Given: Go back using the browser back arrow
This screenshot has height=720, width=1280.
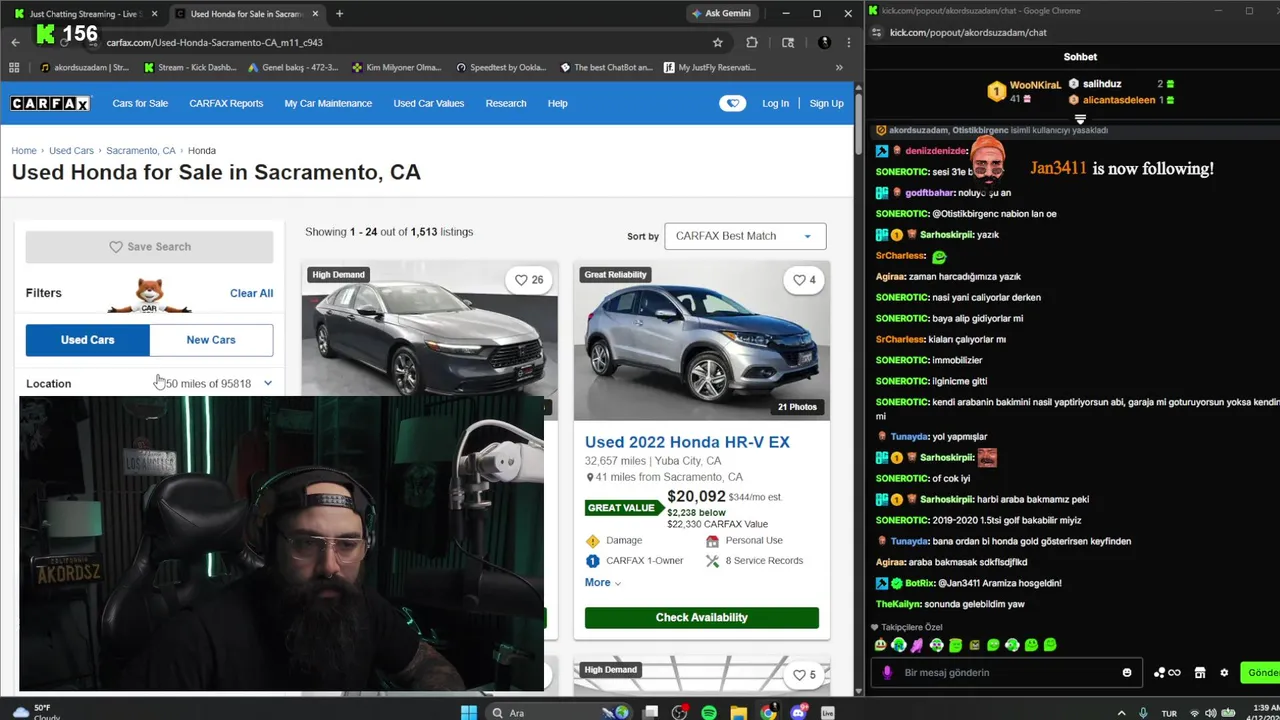Looking at the screenshot, I should [15, 43].
